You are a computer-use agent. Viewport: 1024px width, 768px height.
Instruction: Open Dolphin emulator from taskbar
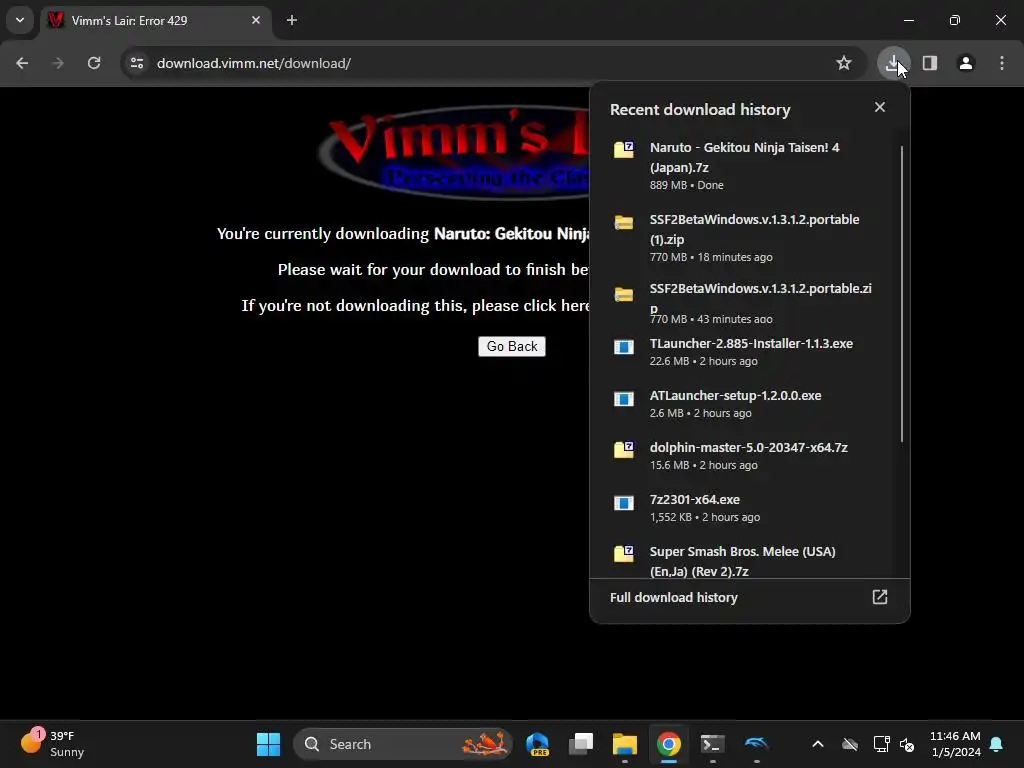pos(756,744)
